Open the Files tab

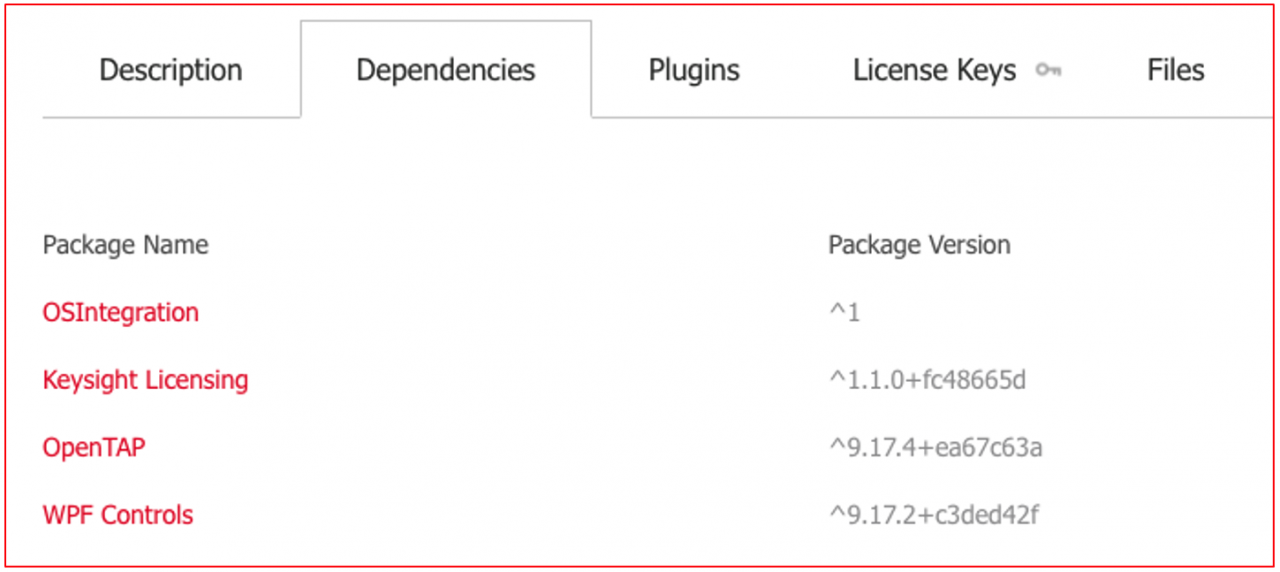click(x=1176, y=70)
